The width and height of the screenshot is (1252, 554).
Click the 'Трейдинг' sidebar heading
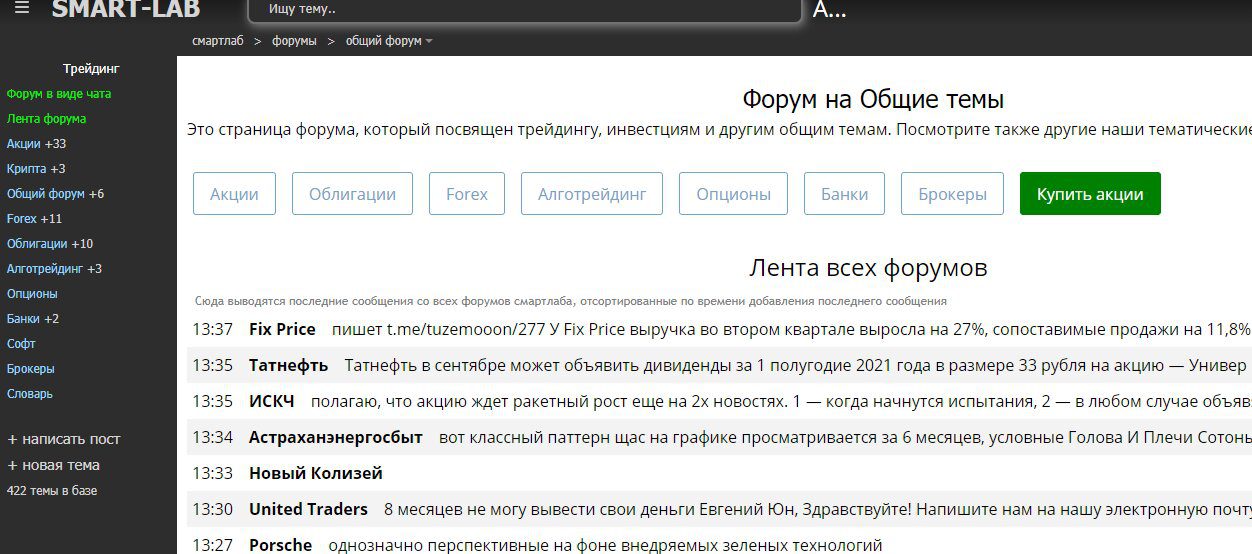(x=91, y=69)
